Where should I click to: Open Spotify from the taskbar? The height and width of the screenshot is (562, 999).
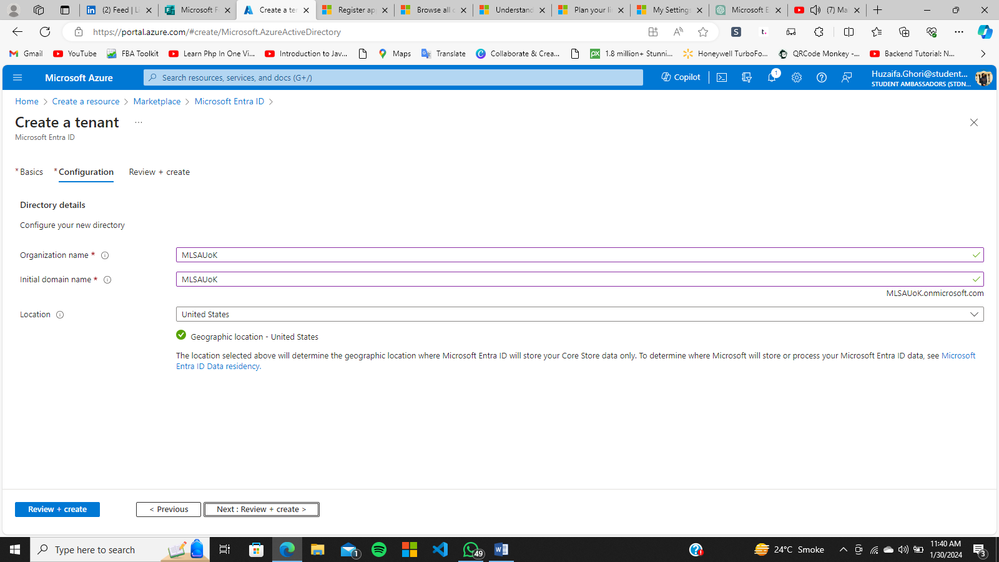click(379, 549)
